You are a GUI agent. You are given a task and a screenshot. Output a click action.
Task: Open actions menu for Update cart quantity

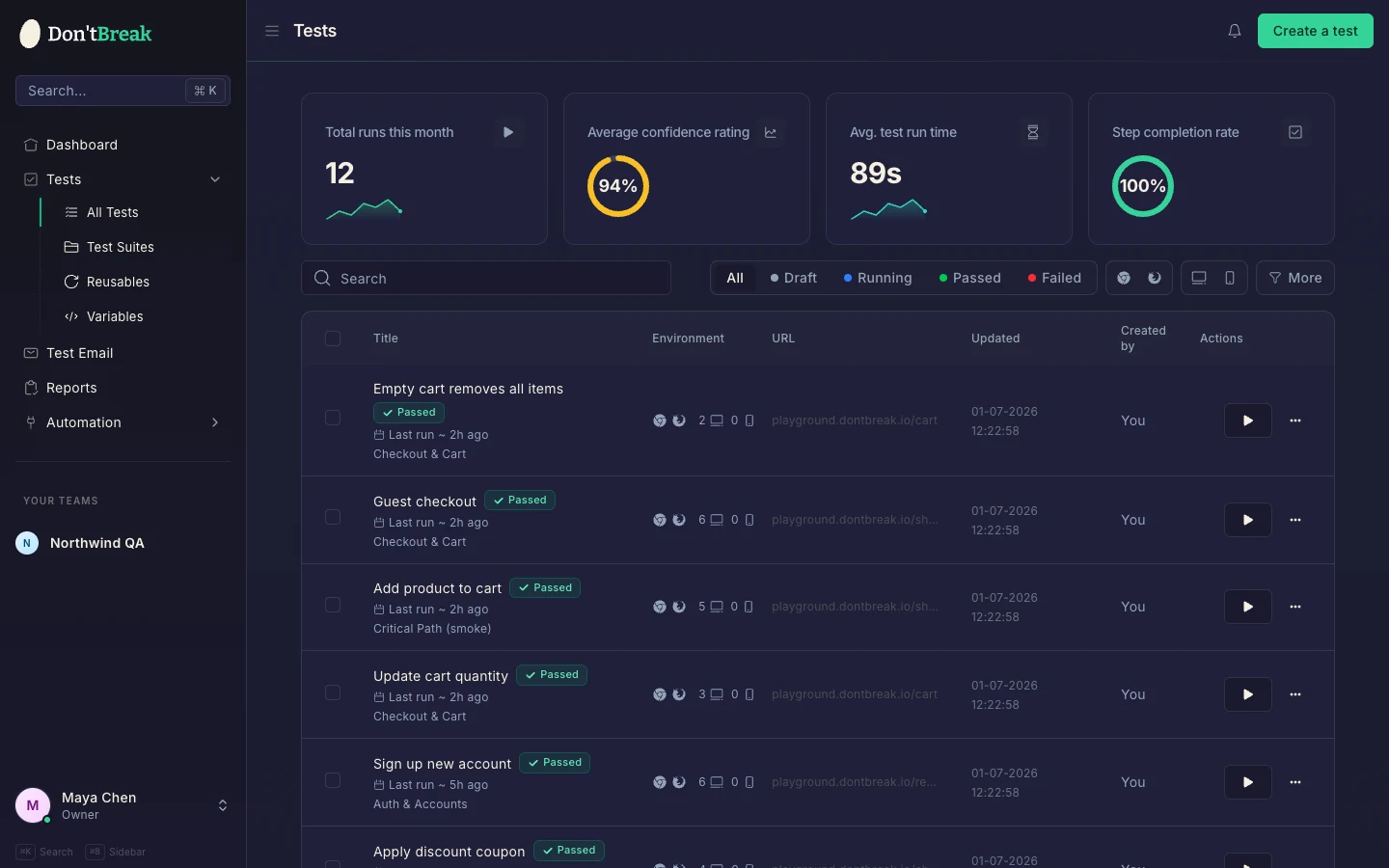[1295, 694]
